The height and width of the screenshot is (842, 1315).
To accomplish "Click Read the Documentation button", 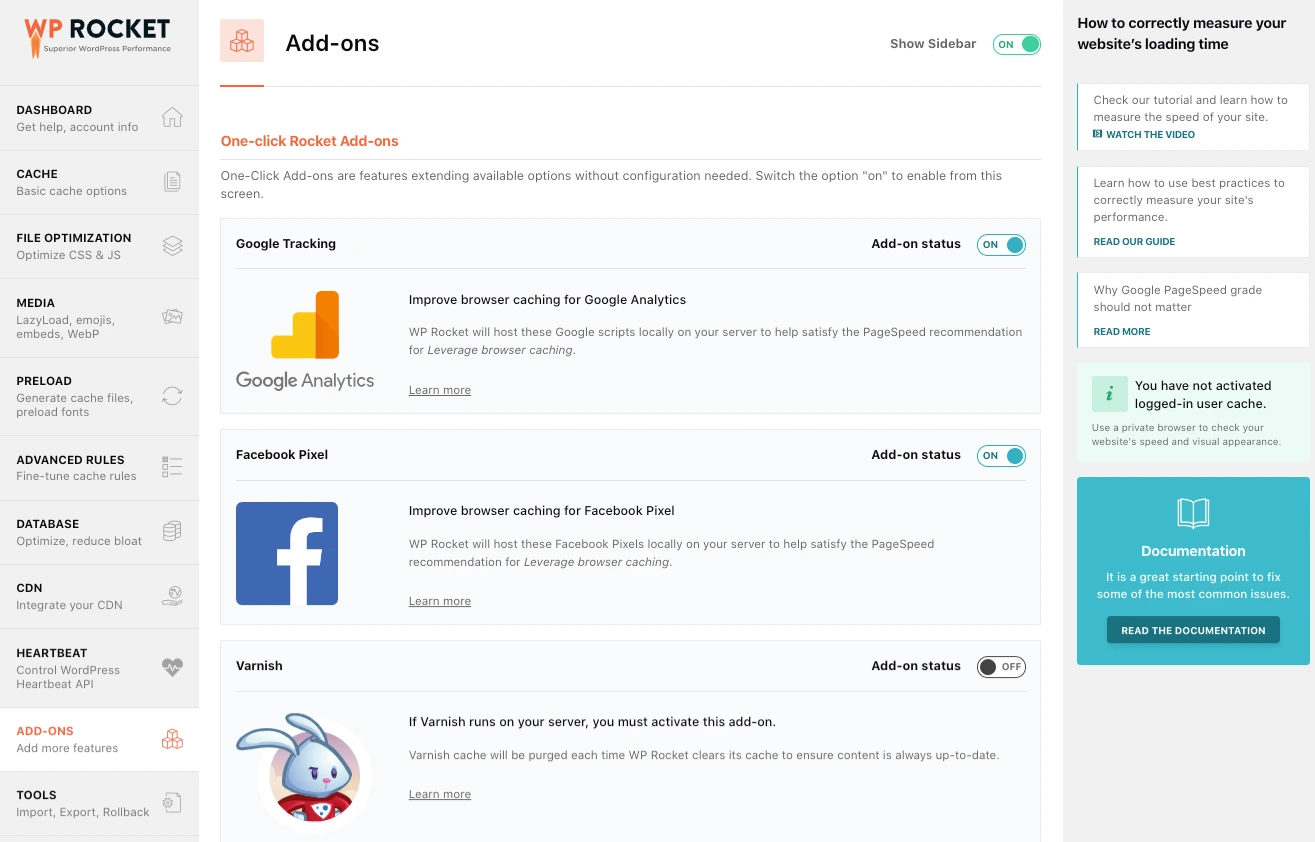I will coord(1193,630).
